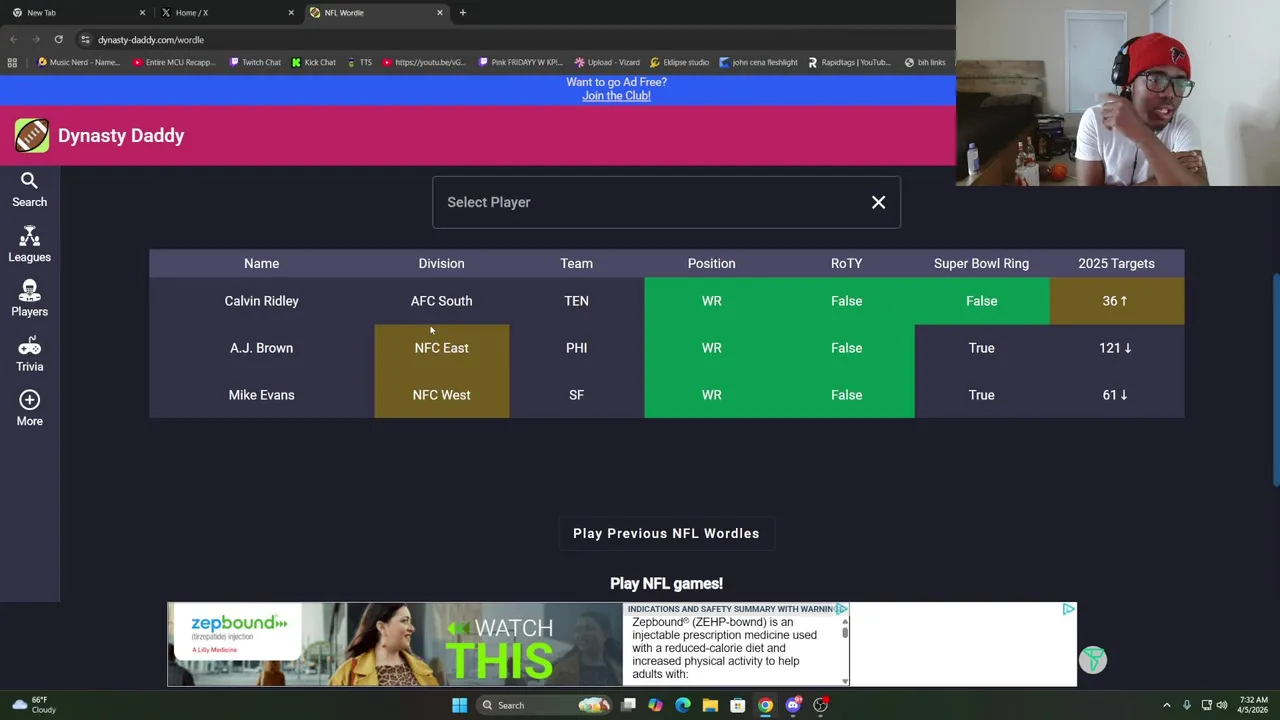
Task: Open the Chrome apps grid icon
Action: (12, 62)
